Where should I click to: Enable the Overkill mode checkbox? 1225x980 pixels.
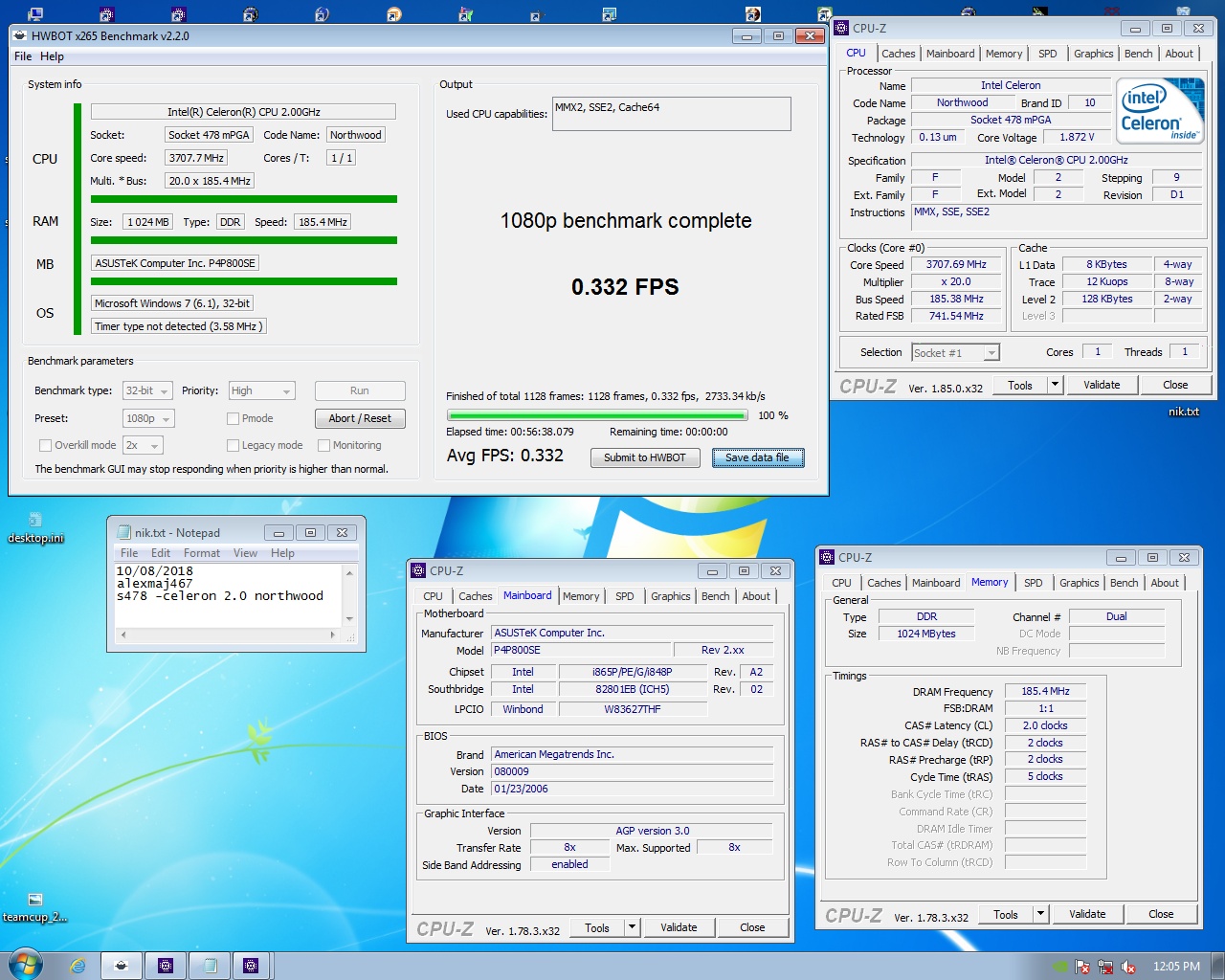coord(45,445)
